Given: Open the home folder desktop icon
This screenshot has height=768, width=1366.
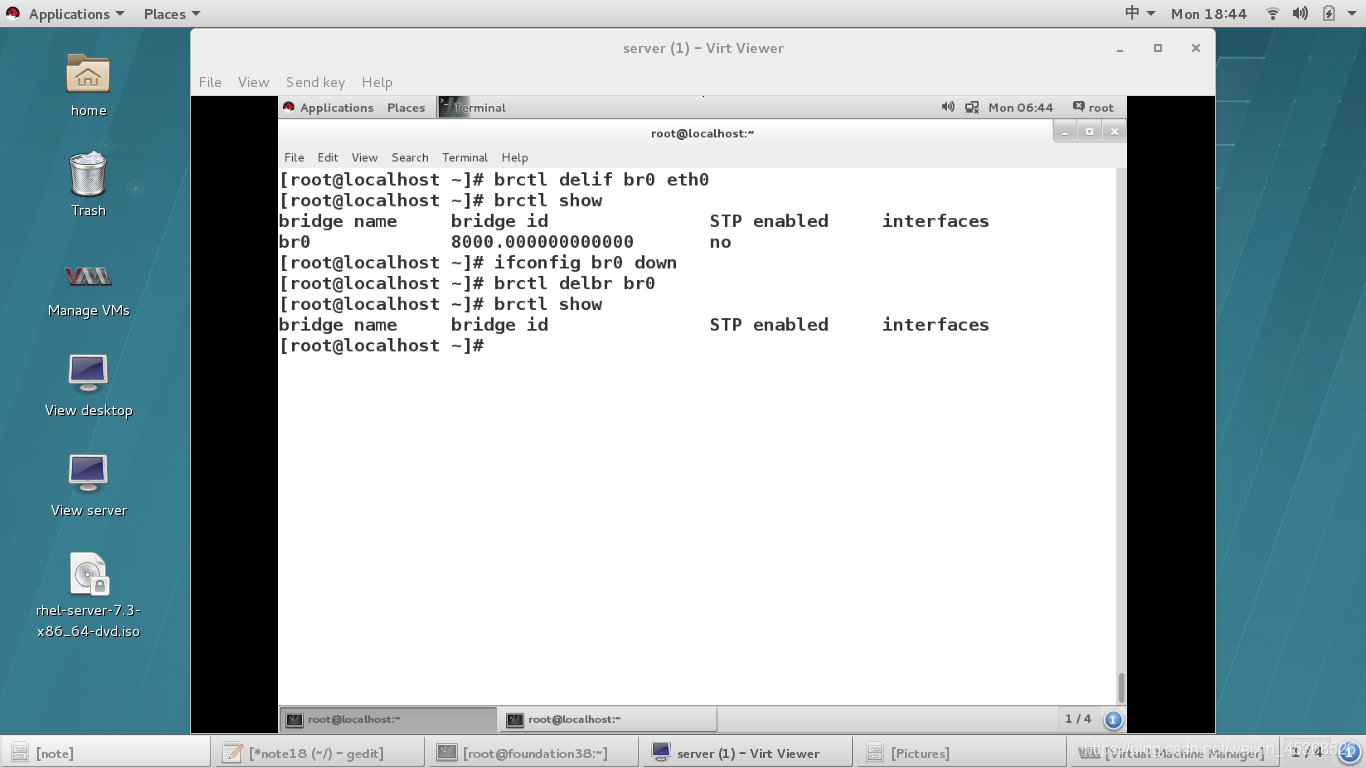Looking at the screenshot, I should (88, 74).
